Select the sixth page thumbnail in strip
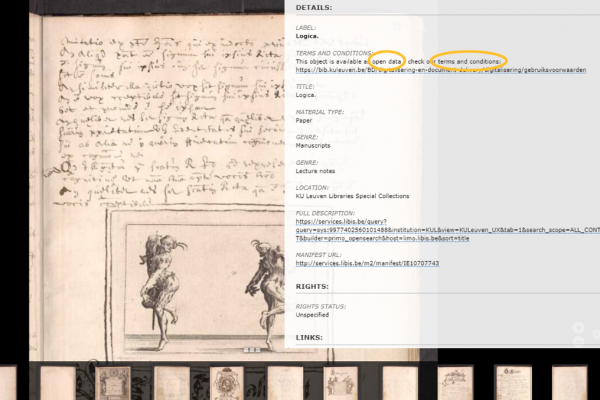Viewport: 600px width, 400px height. (x=285, y=382)
